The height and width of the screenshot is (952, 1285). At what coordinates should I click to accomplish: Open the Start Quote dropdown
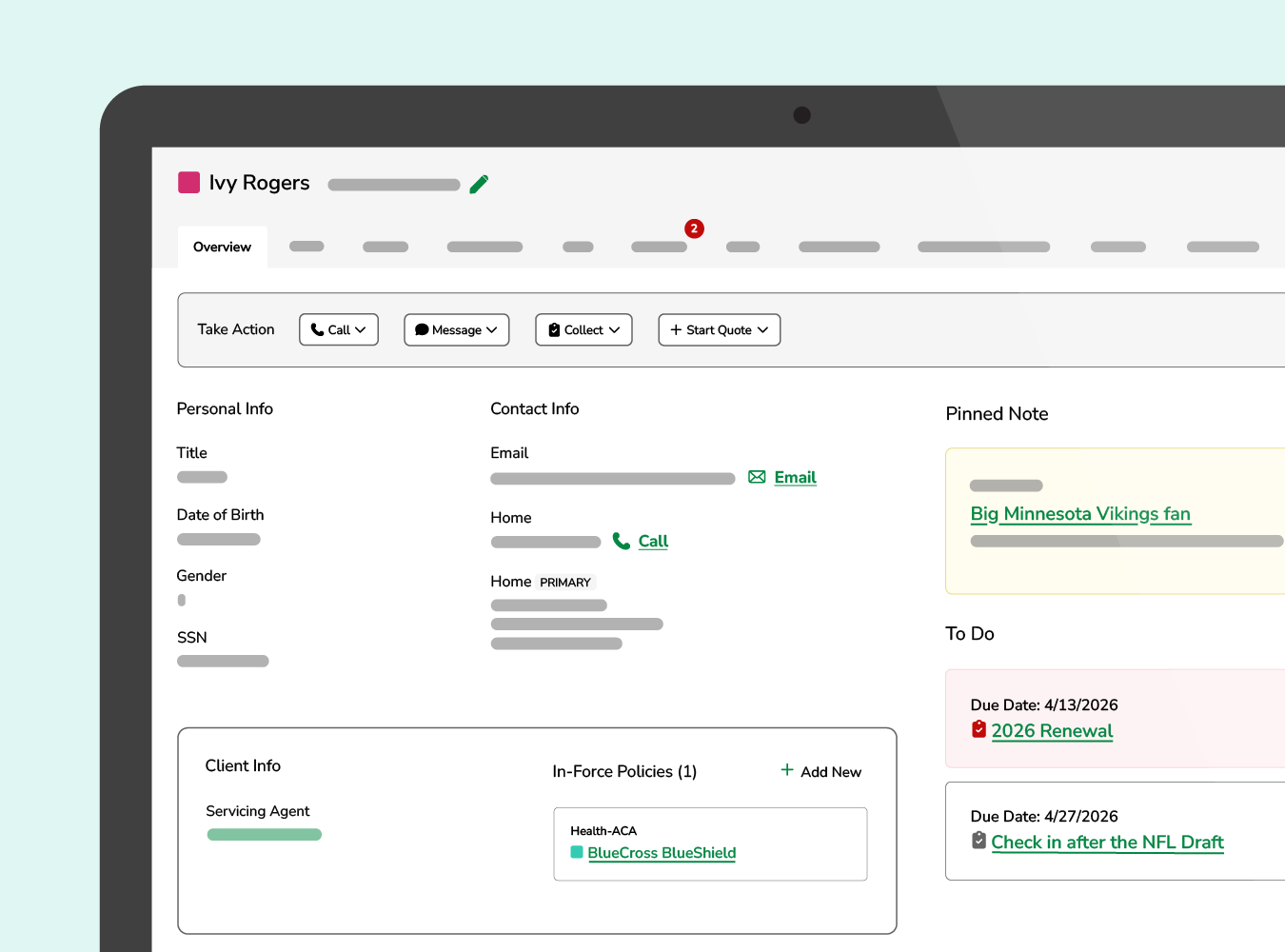pos(720,329)
